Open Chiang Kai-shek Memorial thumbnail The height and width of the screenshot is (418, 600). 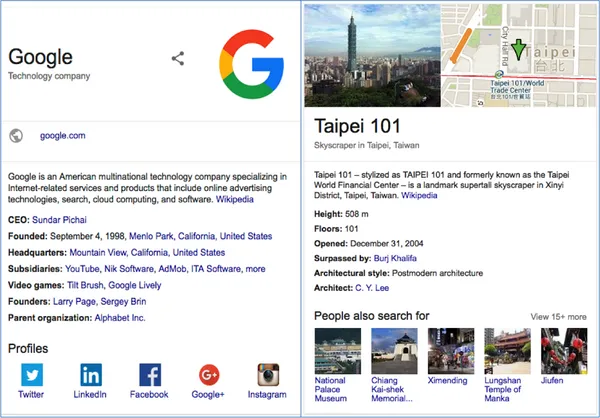pyautogui.click(x=394, y=351)
